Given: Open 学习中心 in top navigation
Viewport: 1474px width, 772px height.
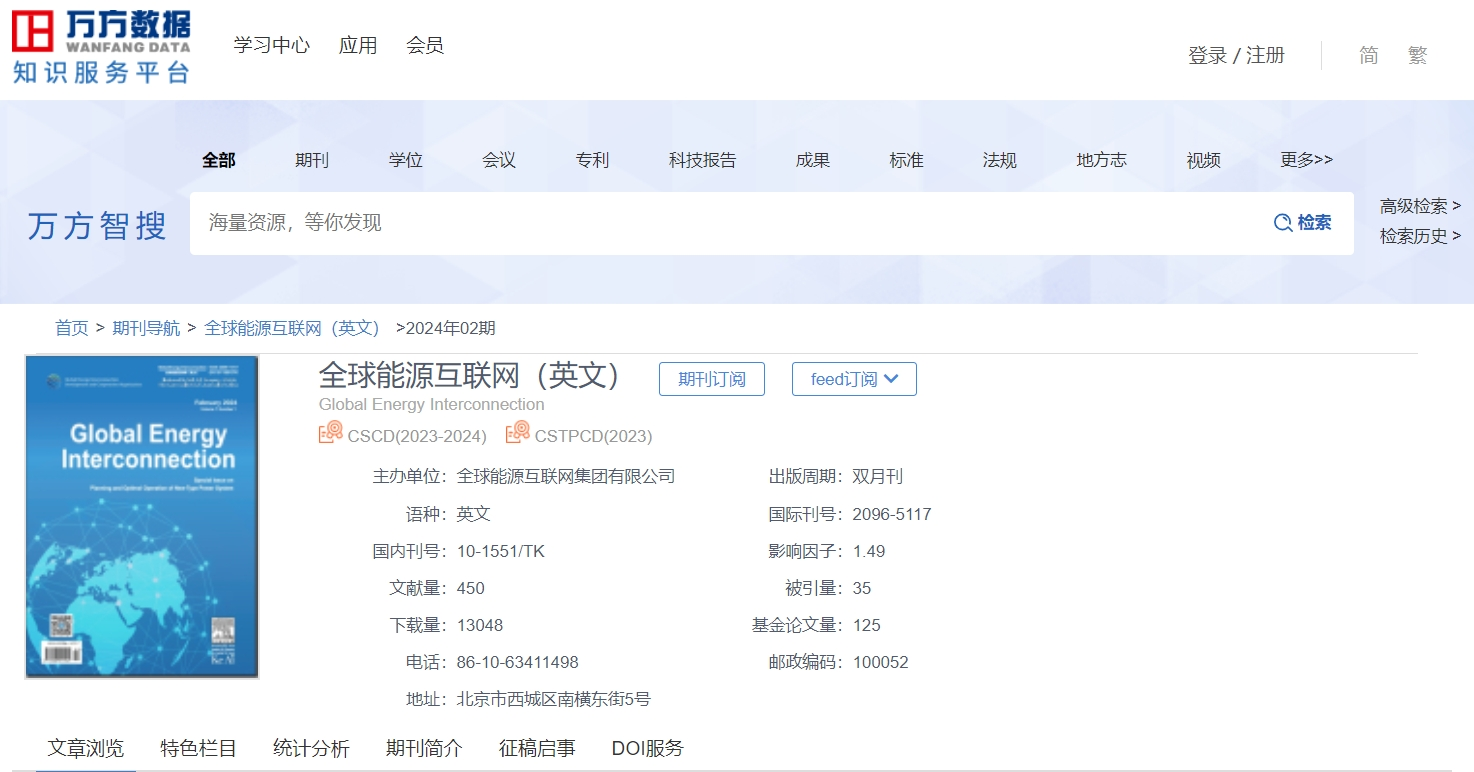Looking at the screenshot, I should point(271,45).
